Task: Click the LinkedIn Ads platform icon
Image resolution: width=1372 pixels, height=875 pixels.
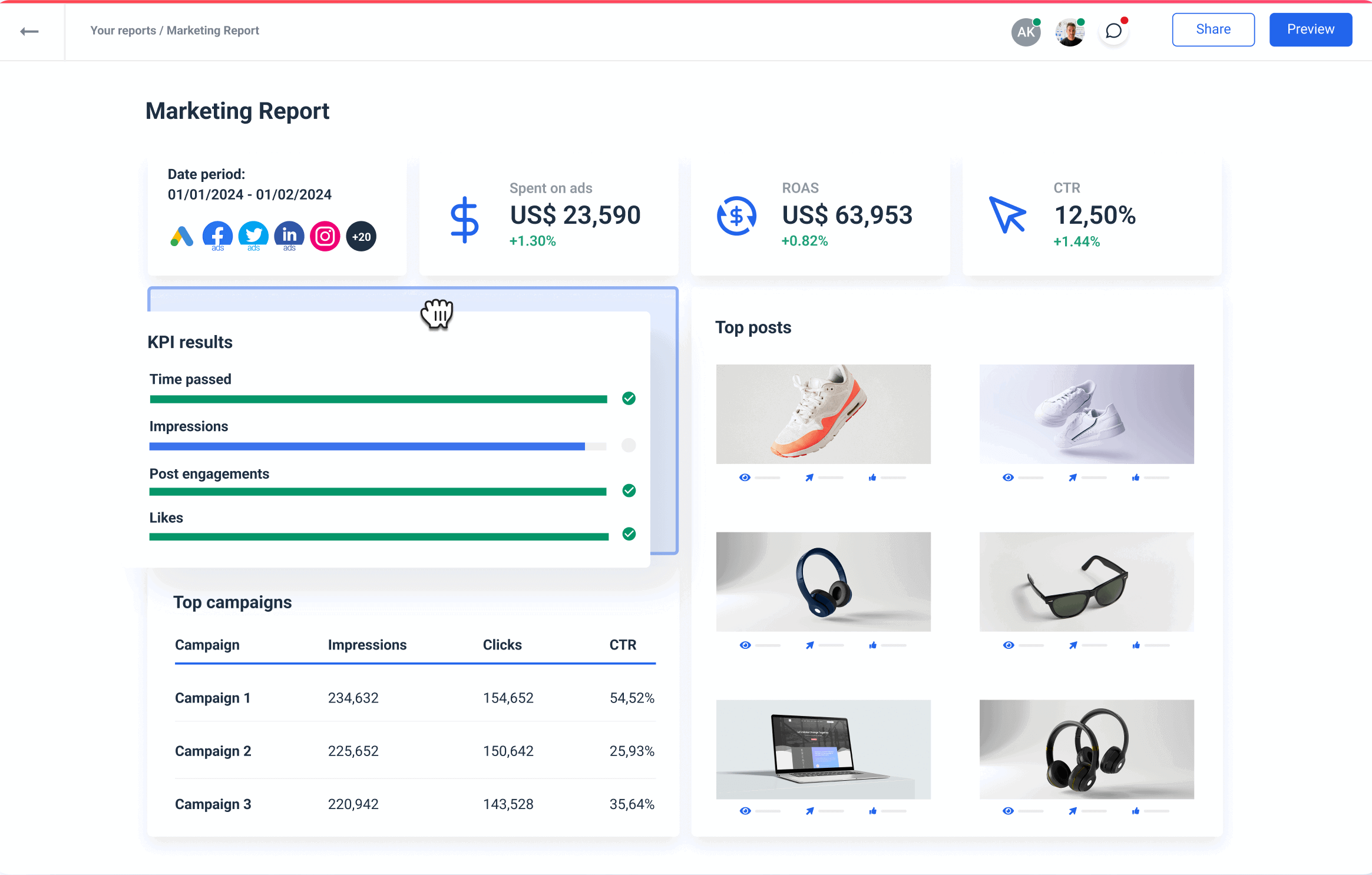Action: coord(289,236)
